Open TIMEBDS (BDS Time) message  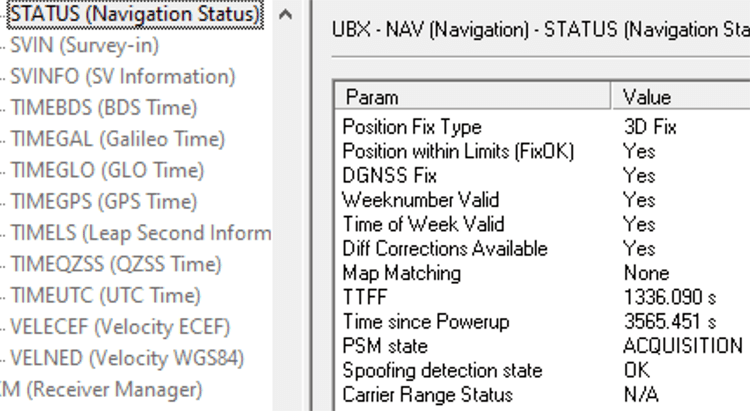tap(103, 108)
